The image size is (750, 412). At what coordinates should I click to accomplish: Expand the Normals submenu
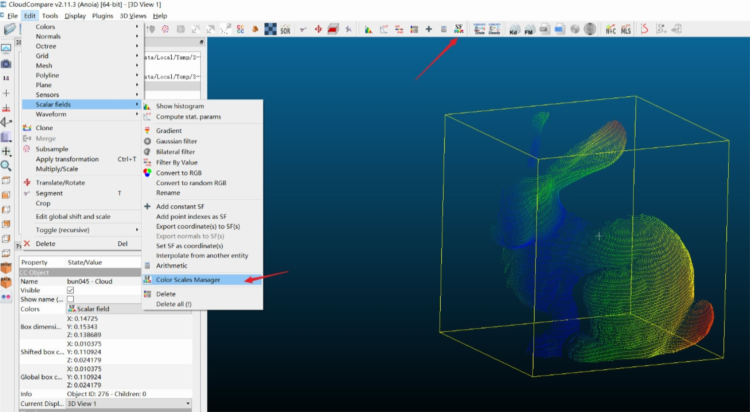81,36
